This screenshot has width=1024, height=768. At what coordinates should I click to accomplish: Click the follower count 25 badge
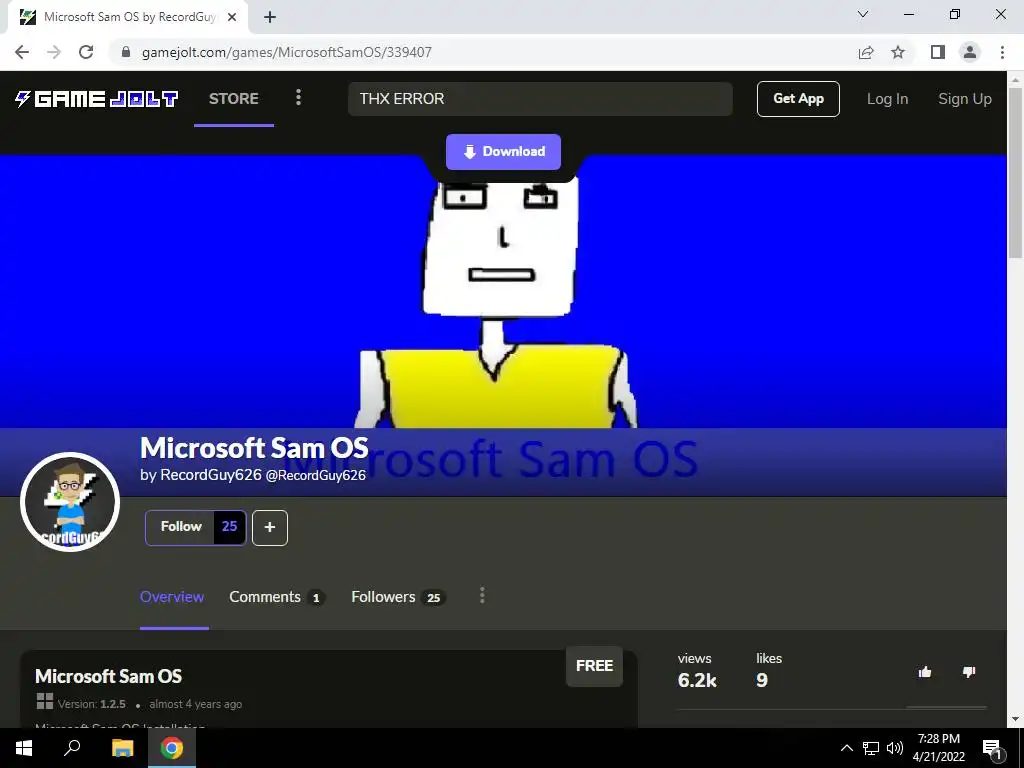(x=229, y=527)
